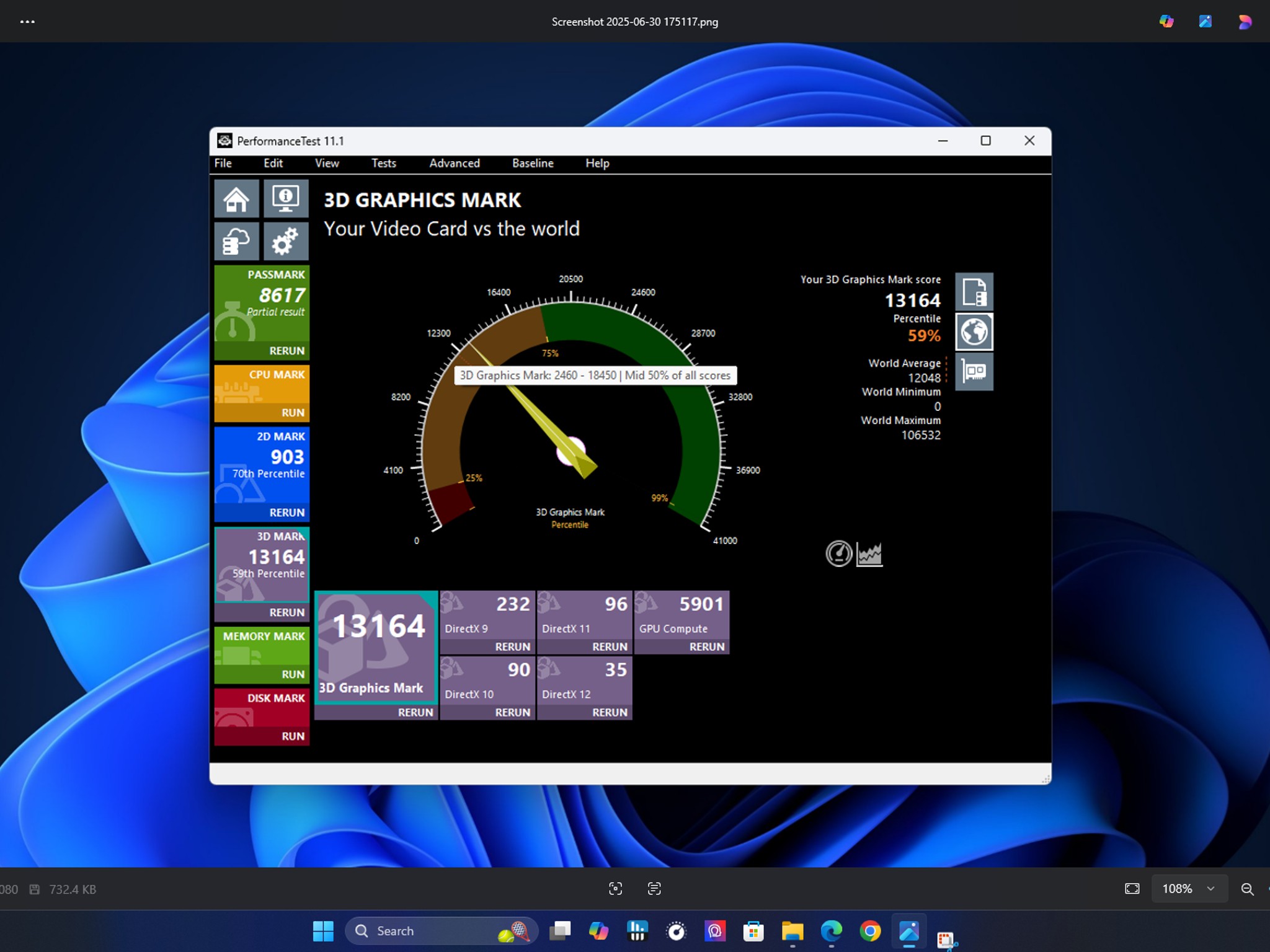
Task: Switch to the distribution chart view icon
Action: click(869, 553)
